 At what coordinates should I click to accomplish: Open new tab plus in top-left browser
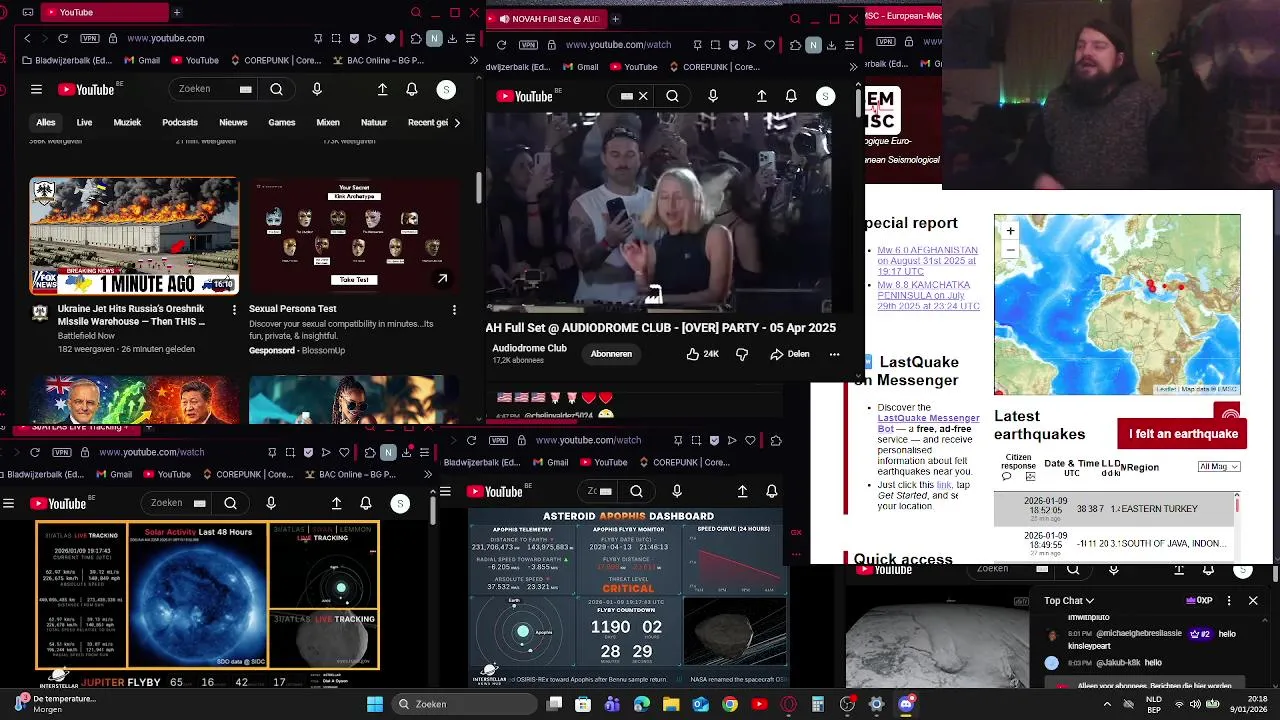coord(177,12)
